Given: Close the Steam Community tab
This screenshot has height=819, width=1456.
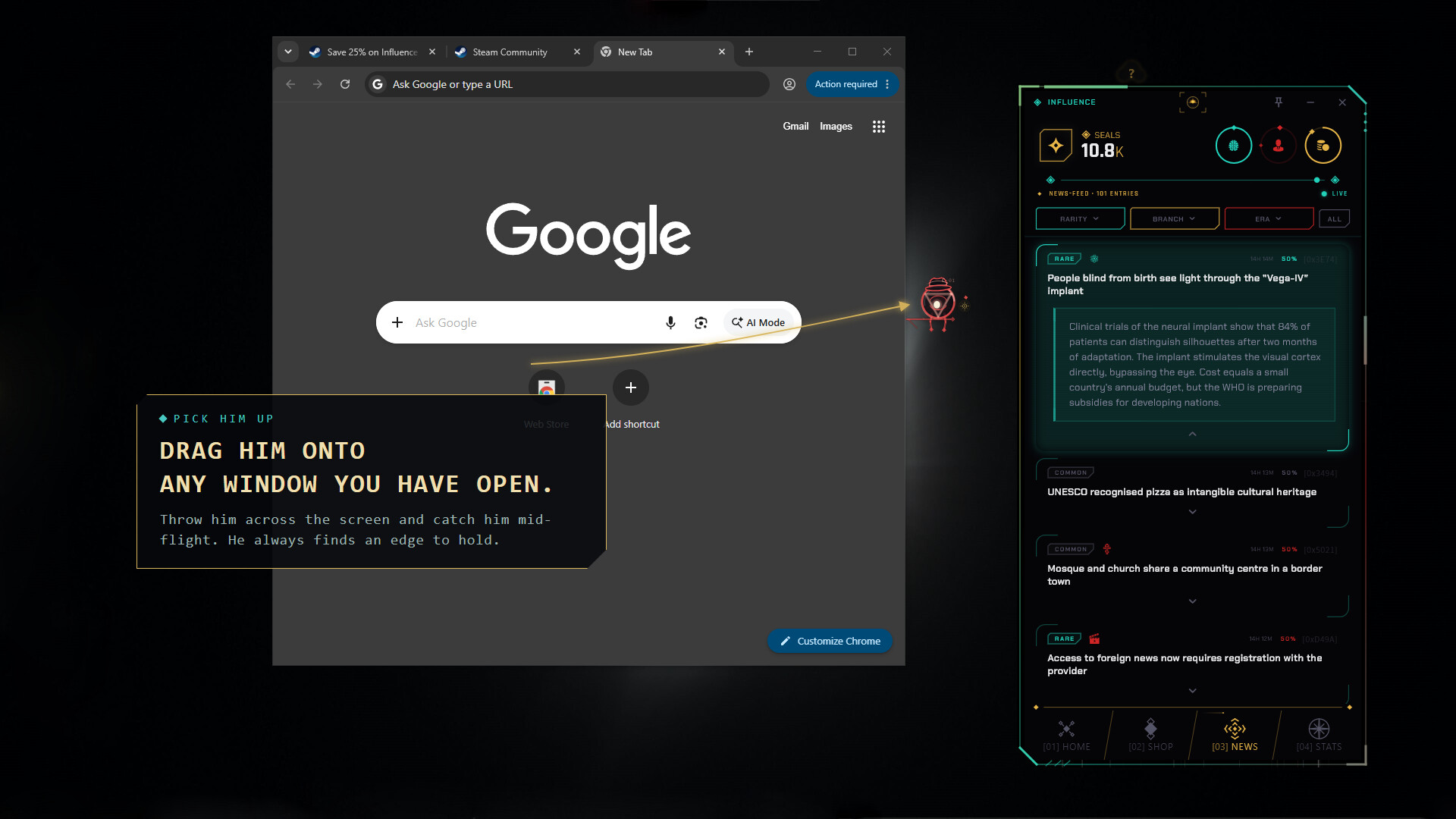Looking at the screenshot, I should (x=576, y=52).
